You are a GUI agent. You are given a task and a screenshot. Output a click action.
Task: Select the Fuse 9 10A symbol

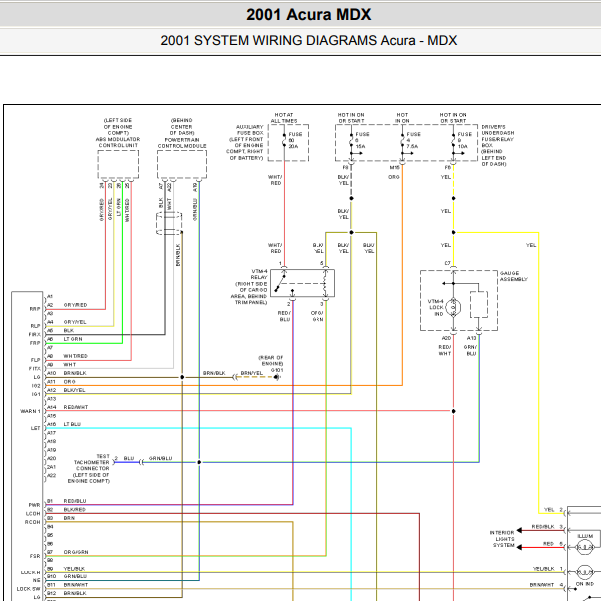(x=453, y=141)
